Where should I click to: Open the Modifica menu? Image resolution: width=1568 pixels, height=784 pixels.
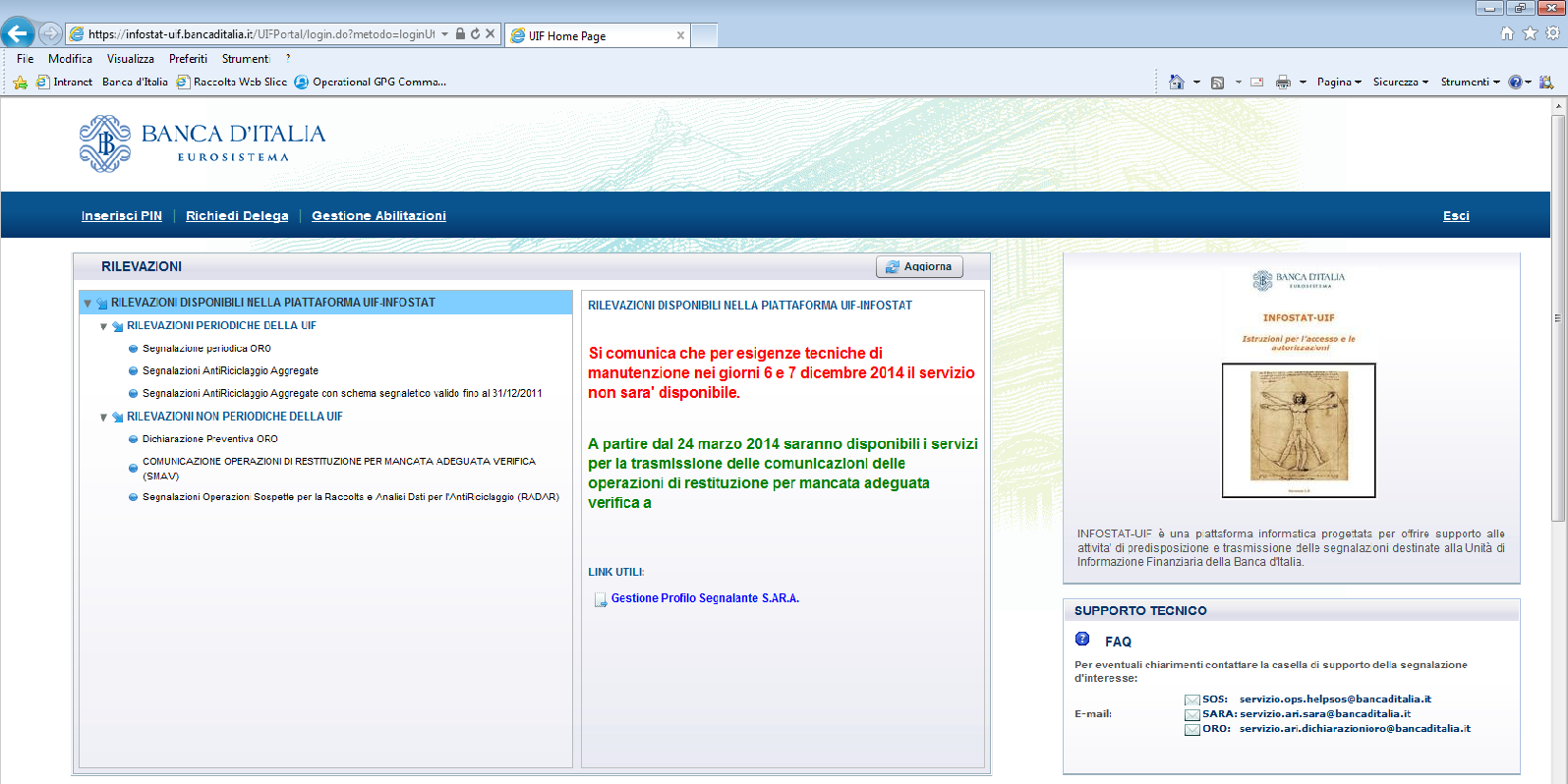click(70, 59)
